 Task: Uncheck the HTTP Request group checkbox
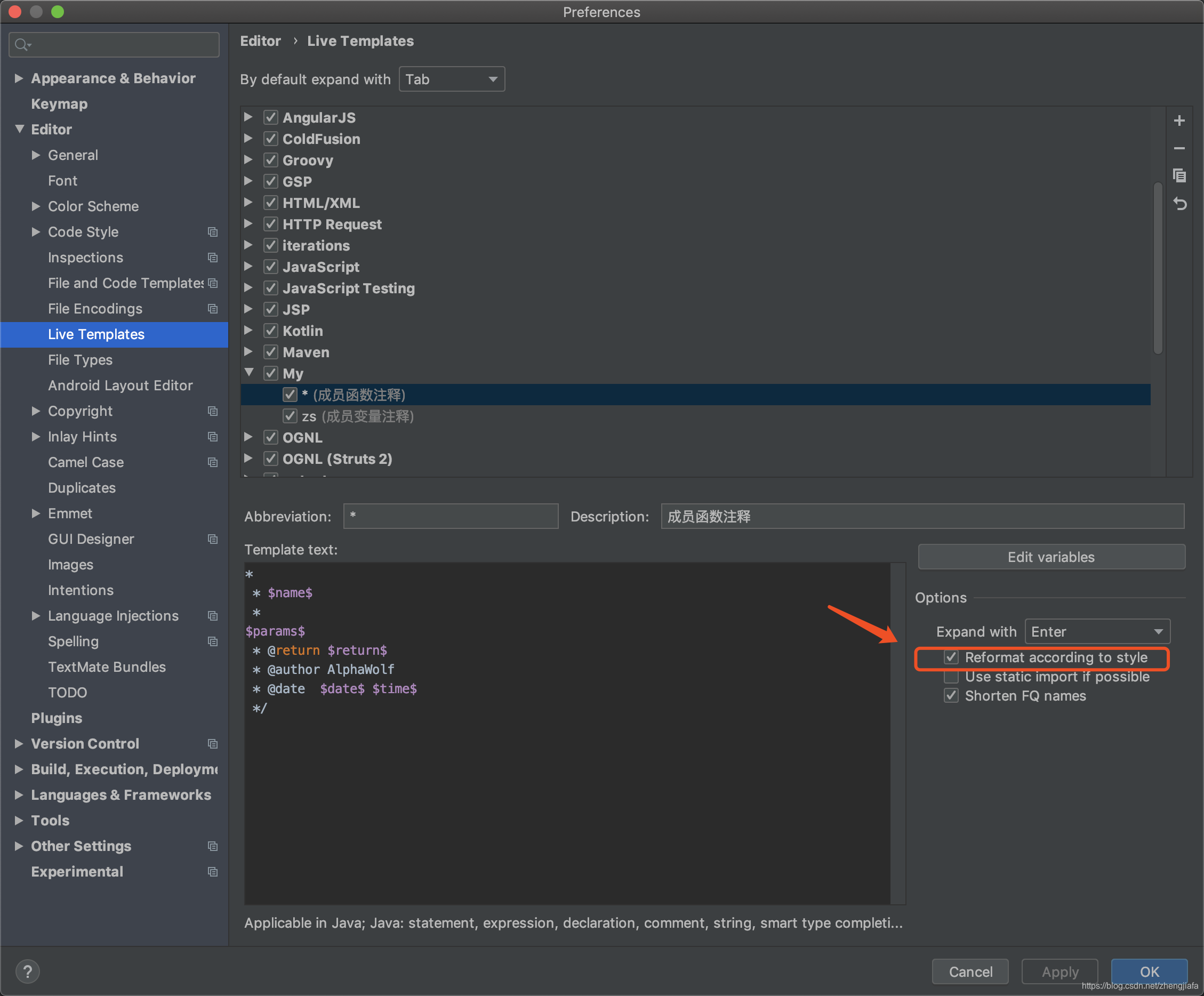point(271,224)
